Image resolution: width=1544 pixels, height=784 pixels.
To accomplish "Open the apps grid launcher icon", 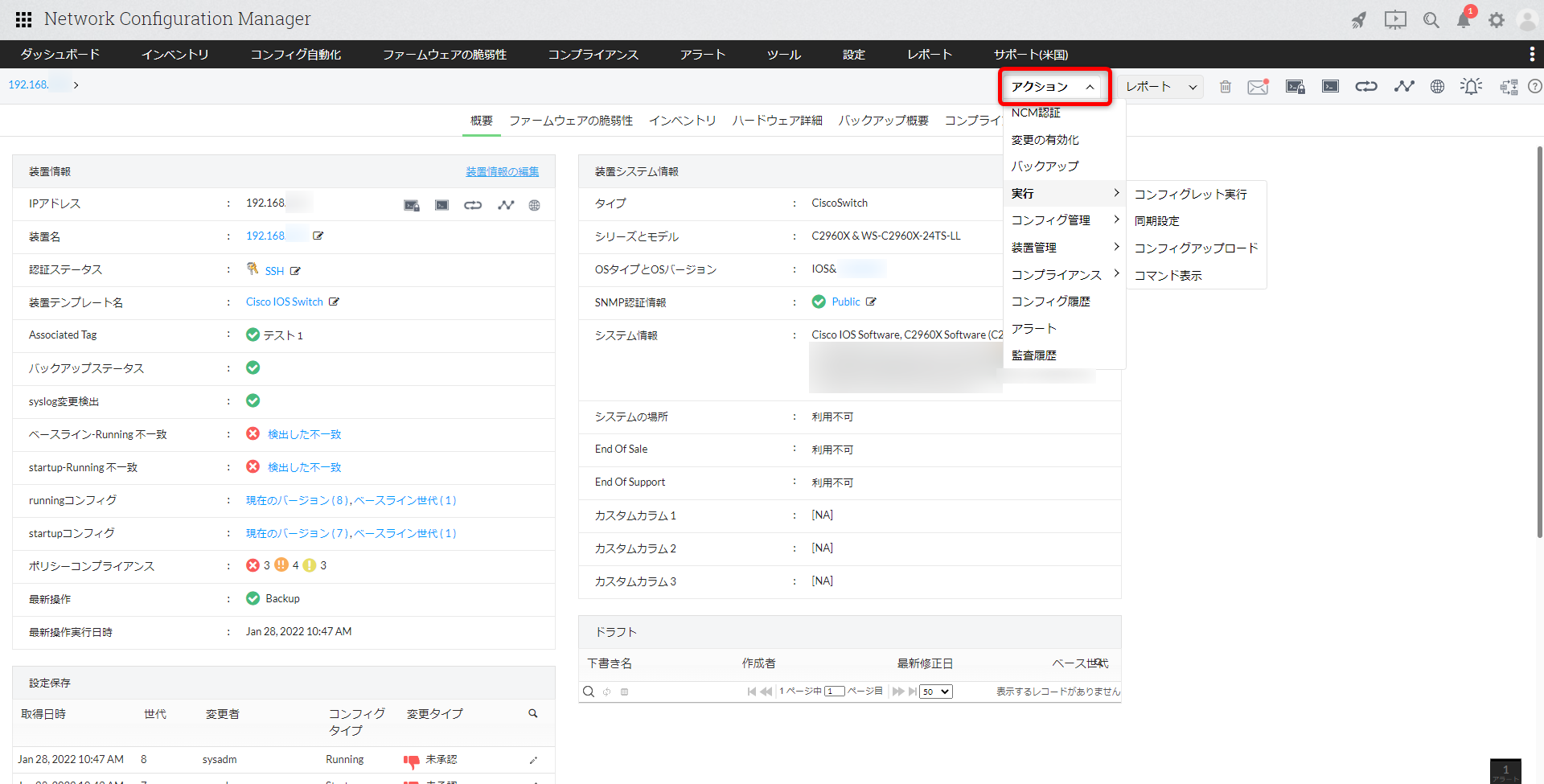I will pos(23,19).
